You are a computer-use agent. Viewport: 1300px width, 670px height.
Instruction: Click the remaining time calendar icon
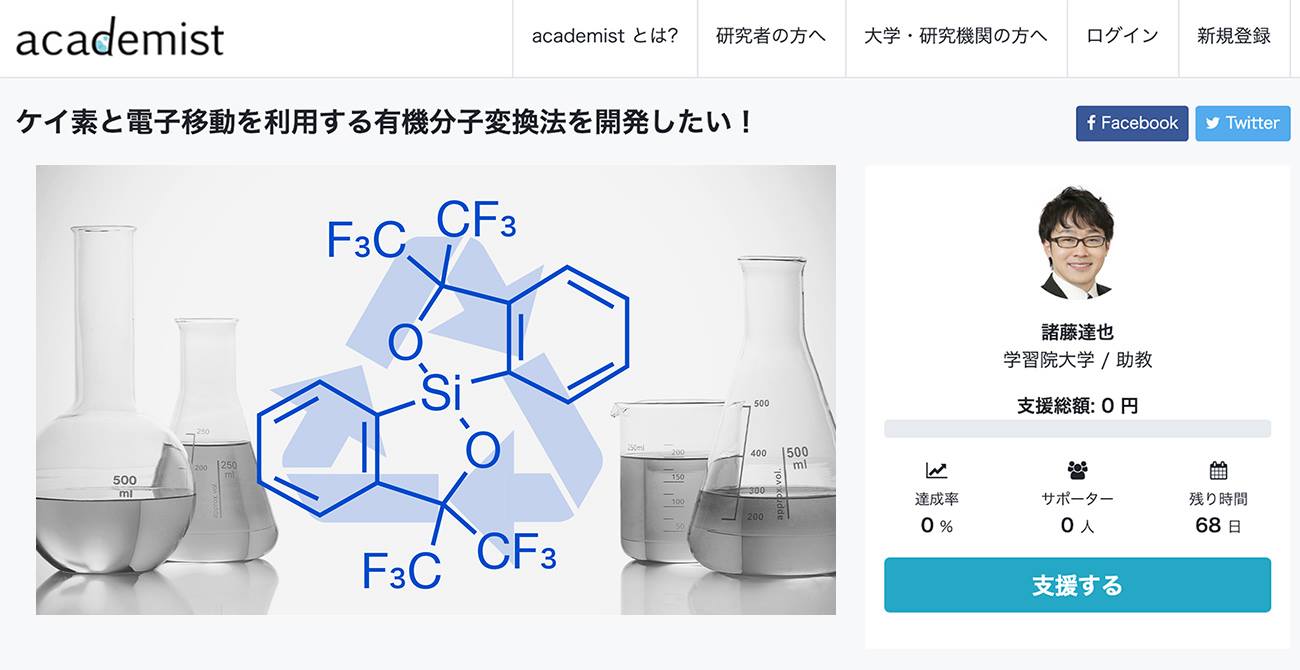(x=1218, y=470)
